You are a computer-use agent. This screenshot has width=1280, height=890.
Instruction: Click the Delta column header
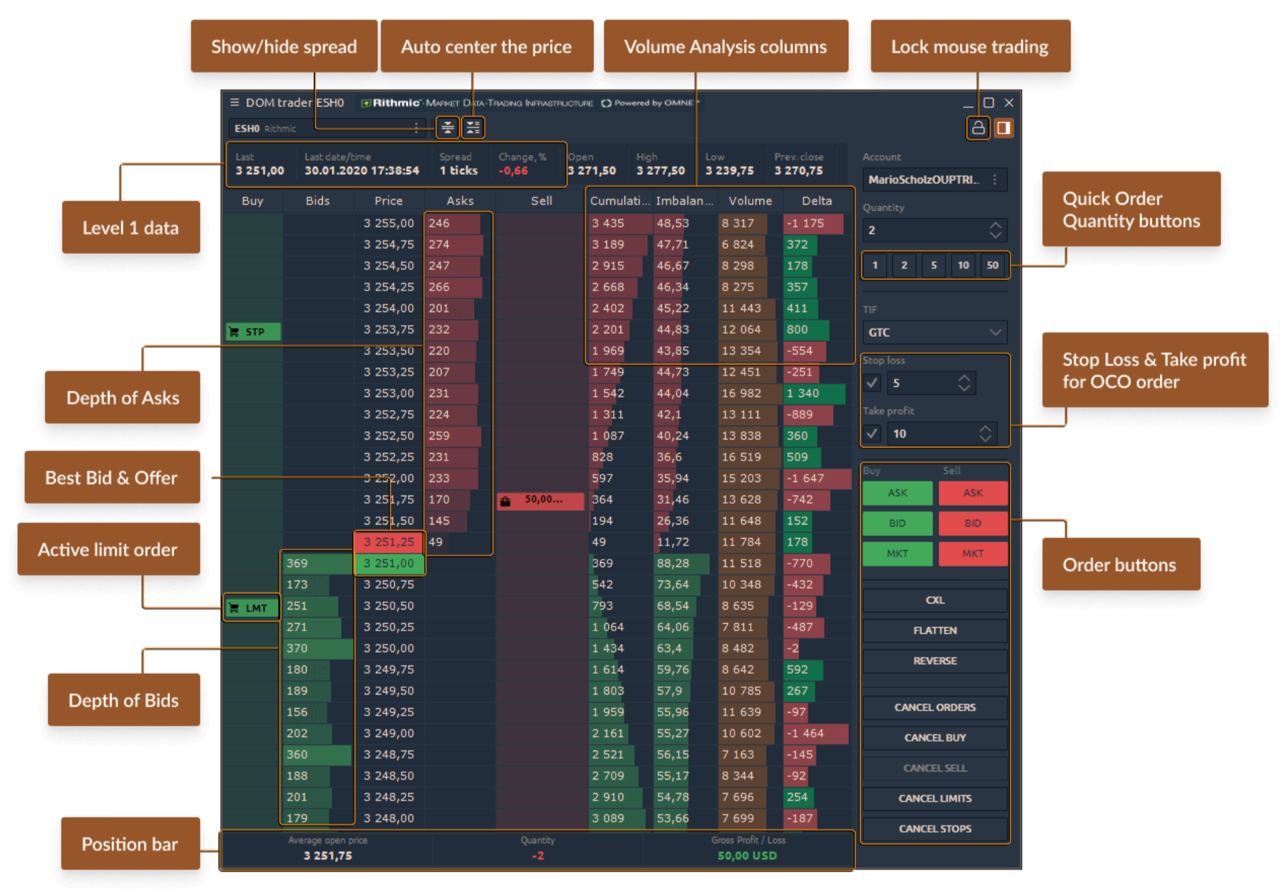click(816, 201)
